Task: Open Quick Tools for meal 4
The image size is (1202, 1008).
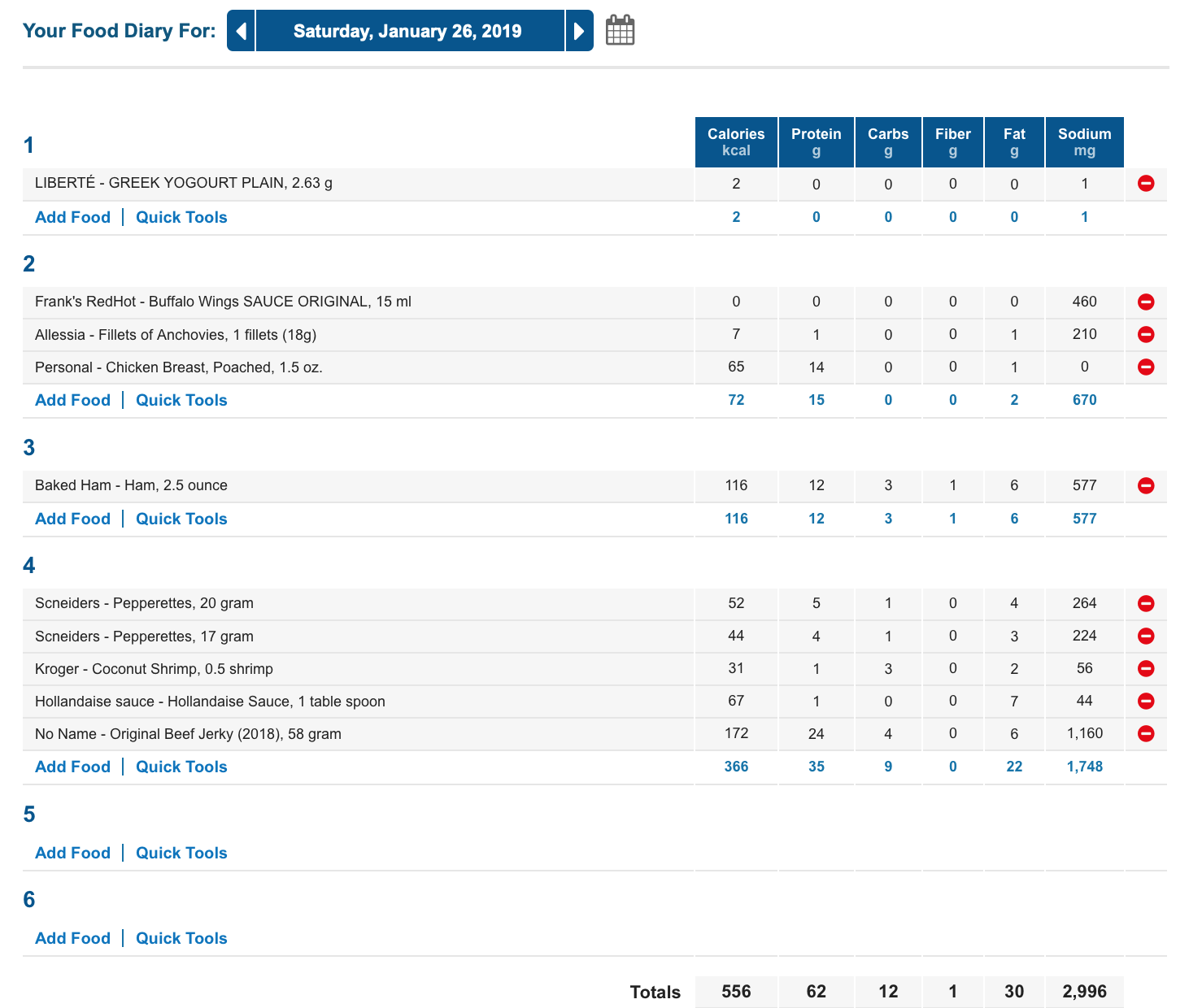Action: coord(181,767)
